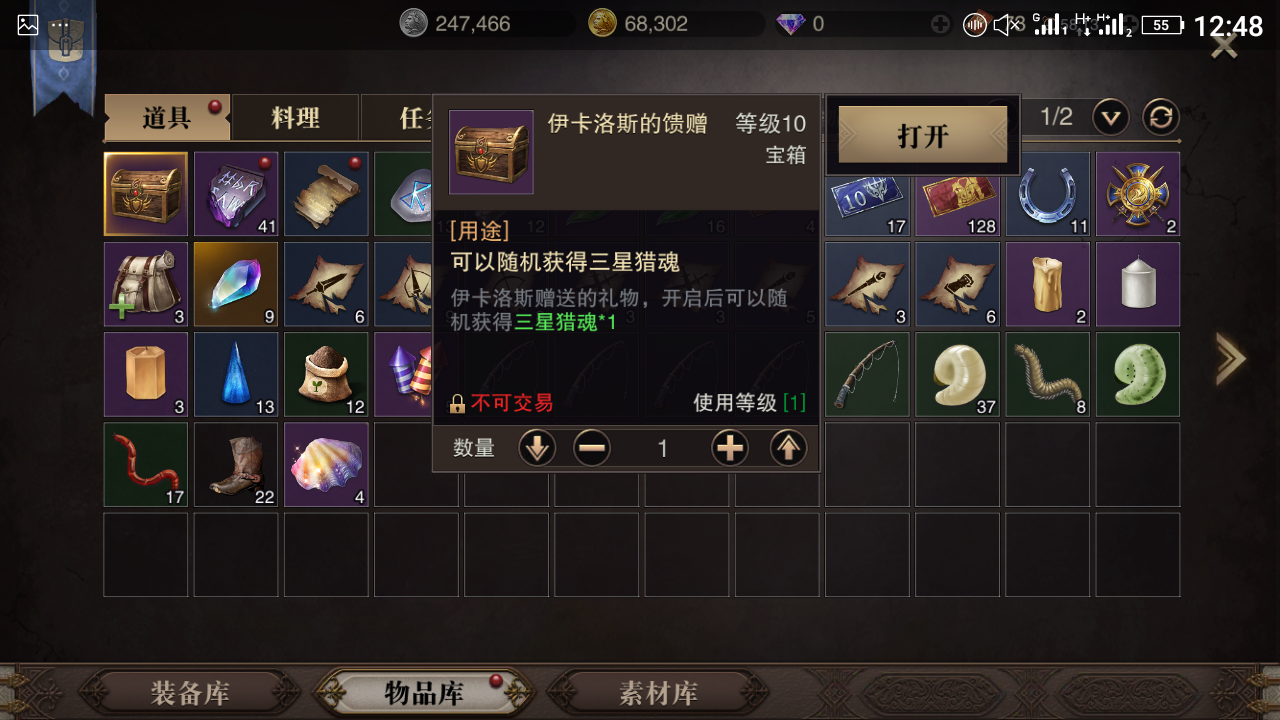This screenshot has height=720, width=1280.
Task: Select the silver horseshoe item with 11
Action: 1047,194
